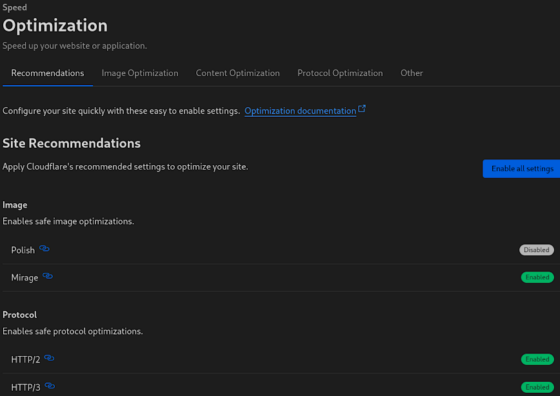The width and height of the screenshot is (560, 396).
Task: Open the Optimization documentation link
Action: click(300, 111)
